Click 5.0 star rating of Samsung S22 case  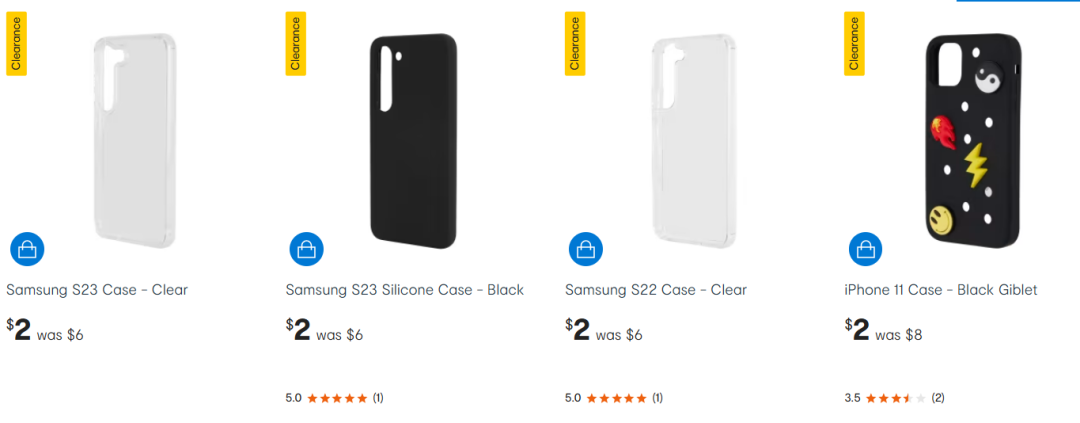tap(616, 398)
